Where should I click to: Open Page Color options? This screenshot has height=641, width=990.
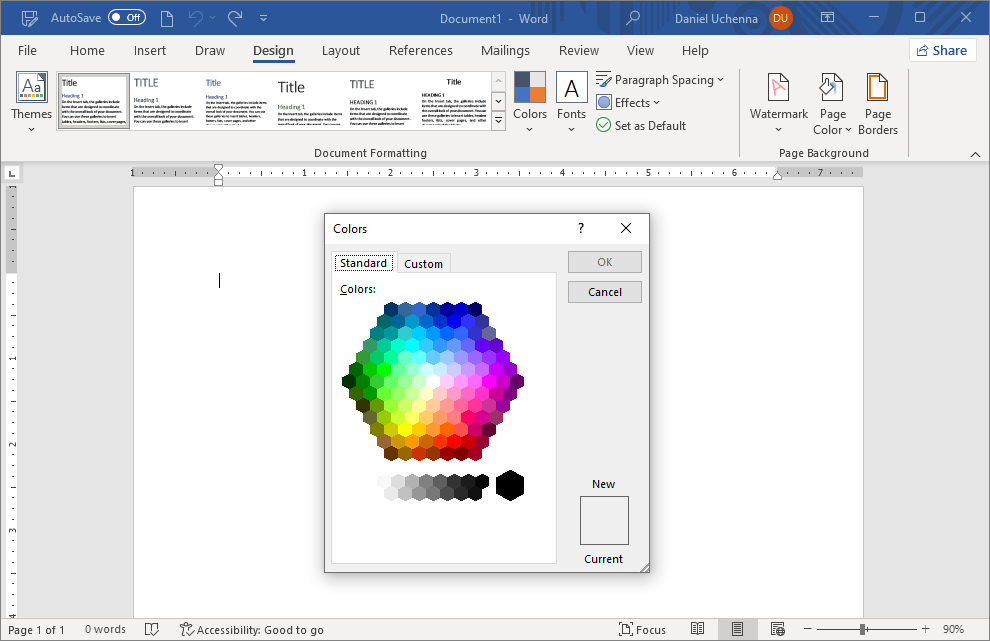832,103
